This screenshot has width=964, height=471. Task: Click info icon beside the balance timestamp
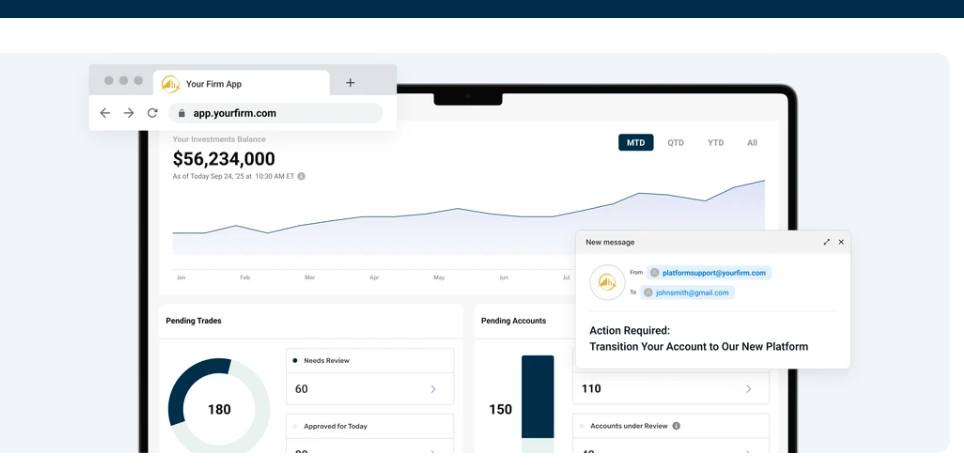tap(301, 176)
